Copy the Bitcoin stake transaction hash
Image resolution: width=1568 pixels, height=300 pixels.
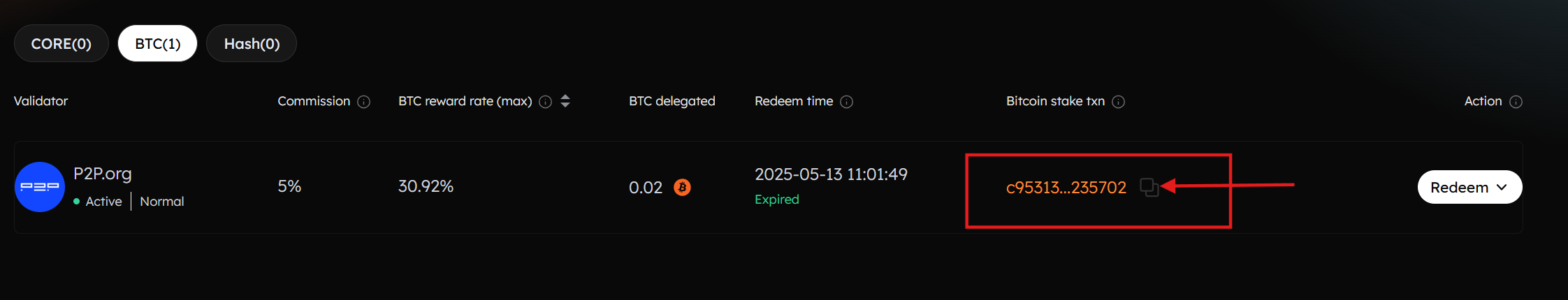click(x=1148, y=187)
